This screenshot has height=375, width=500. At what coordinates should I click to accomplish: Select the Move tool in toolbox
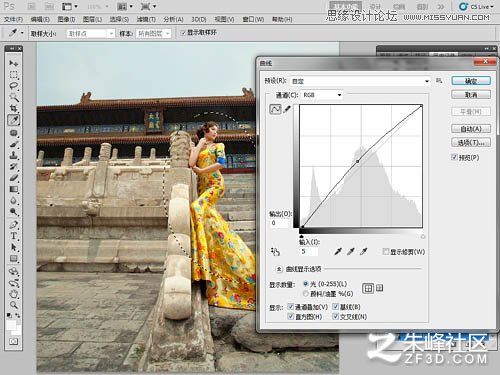(14, 63)
